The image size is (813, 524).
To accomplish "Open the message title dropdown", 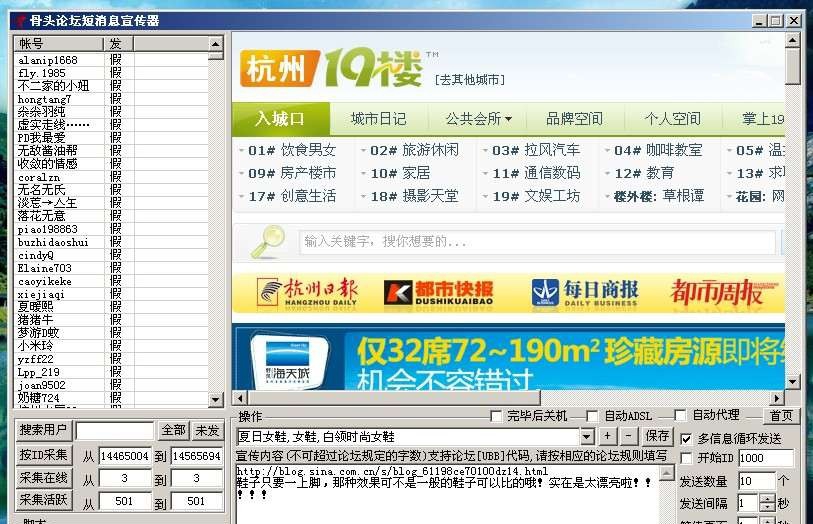I will pos(587,437).
